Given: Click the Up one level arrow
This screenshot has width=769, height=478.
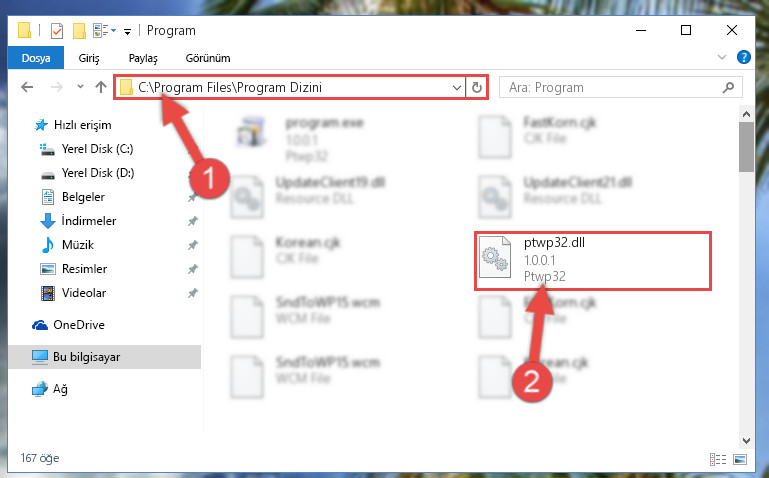Looking at the screenshot, I should (101, 87).
